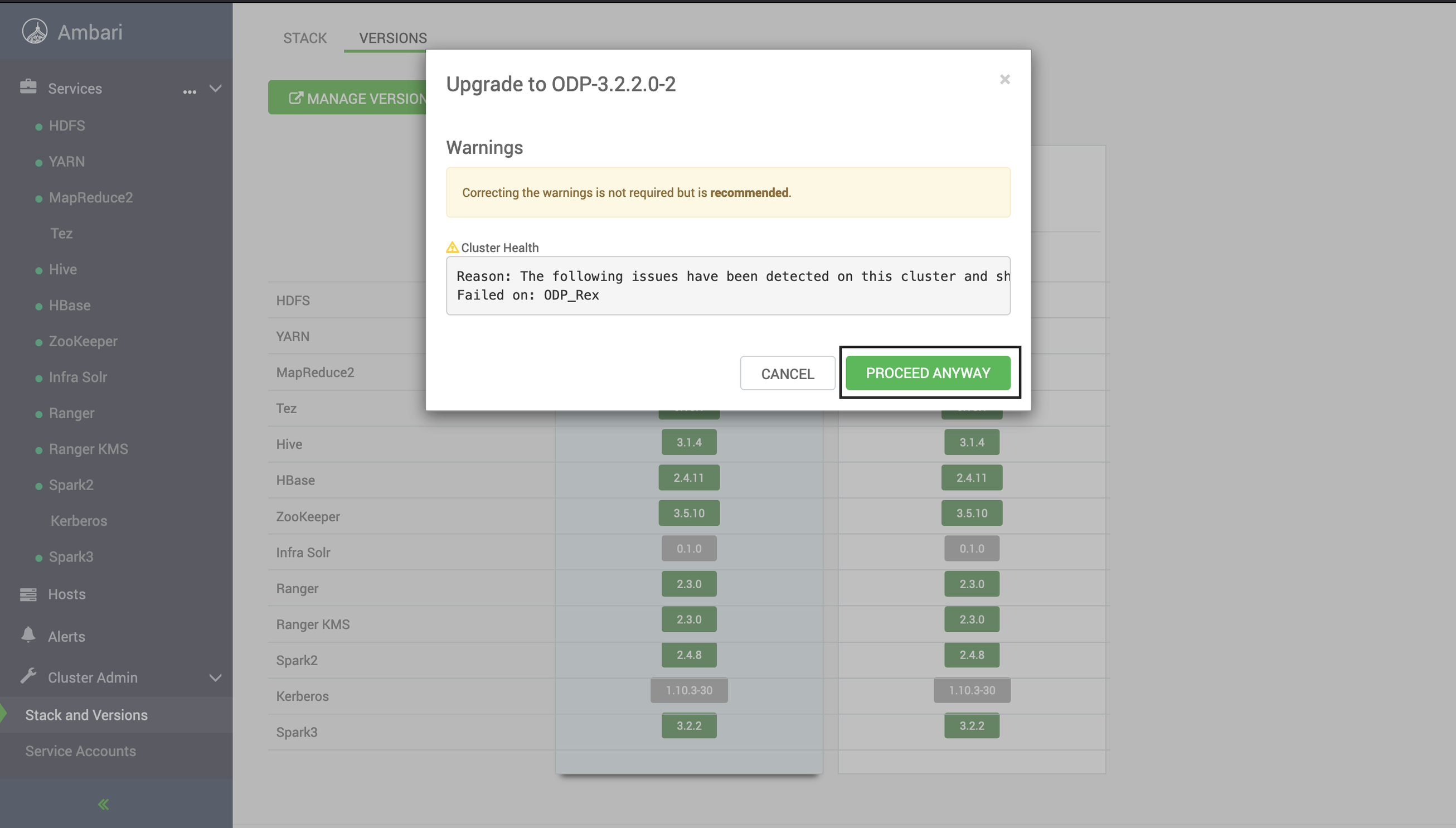The width and height of the screenshot is (1456, 828).
Task: Click the HDFS row label in table
Action: coord(293,301)
